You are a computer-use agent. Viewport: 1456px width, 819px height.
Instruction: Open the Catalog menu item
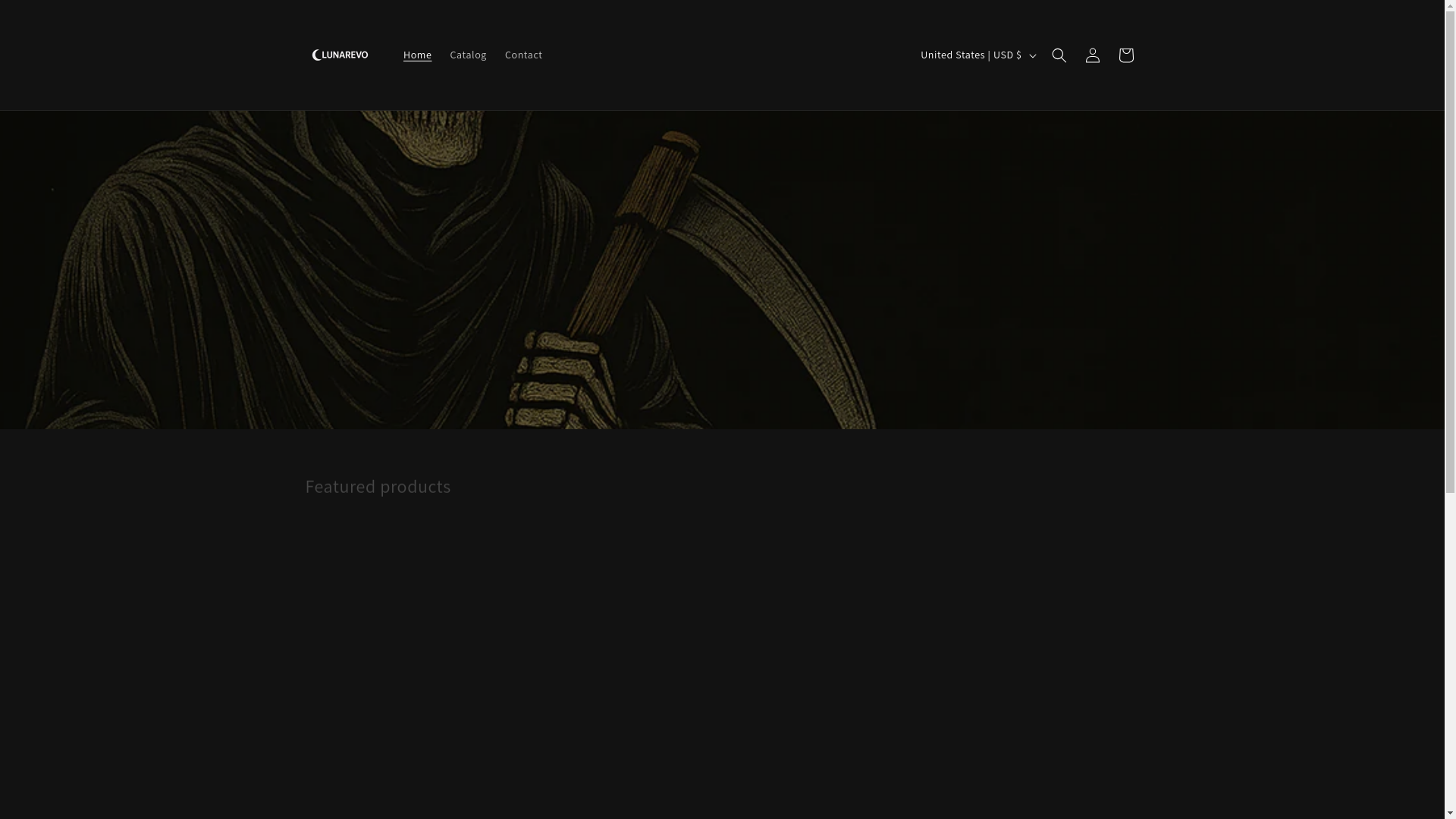coord(468,55)
